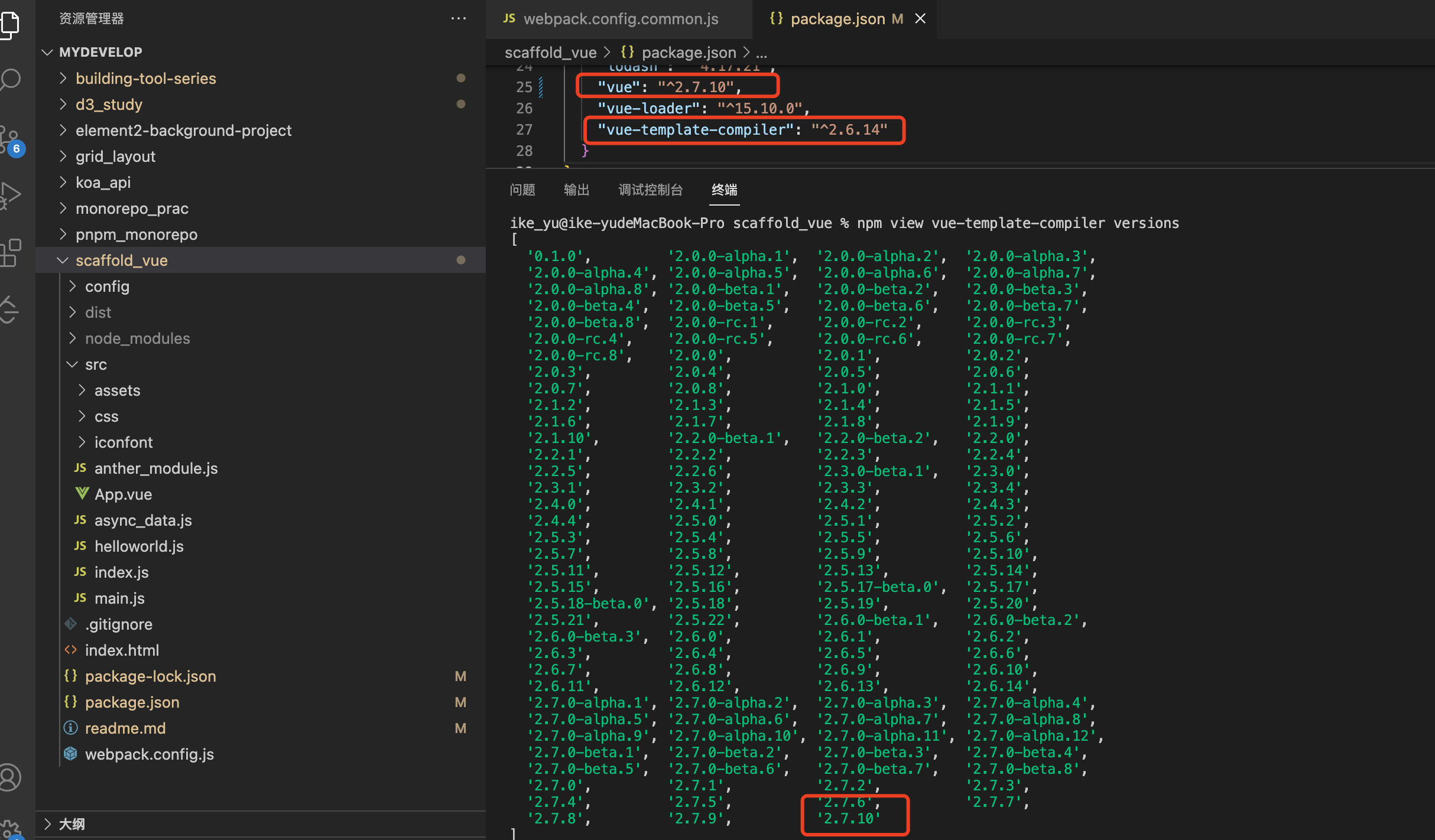
Task: Click scaffold_vue in the breadcrumb path
Action: [550, 53]
